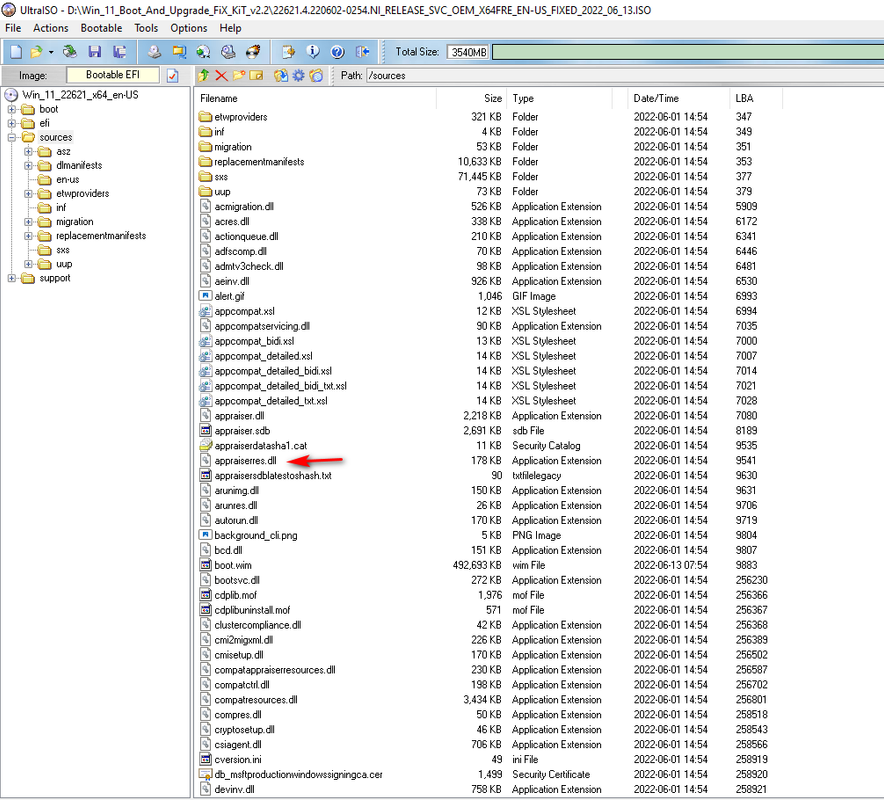
Task: Click the Rename folder icon
Action: (x=257, y=76)
